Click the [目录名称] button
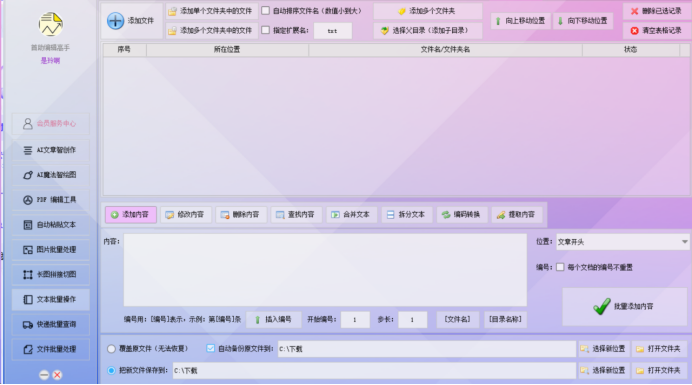 tap(505, 319)
